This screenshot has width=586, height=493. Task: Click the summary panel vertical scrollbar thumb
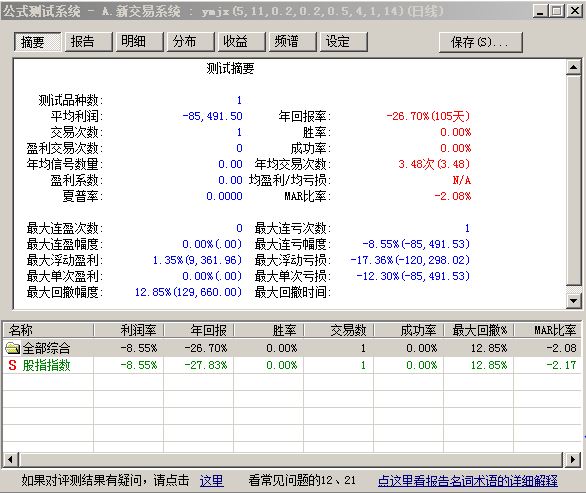[x=573, y=181]
